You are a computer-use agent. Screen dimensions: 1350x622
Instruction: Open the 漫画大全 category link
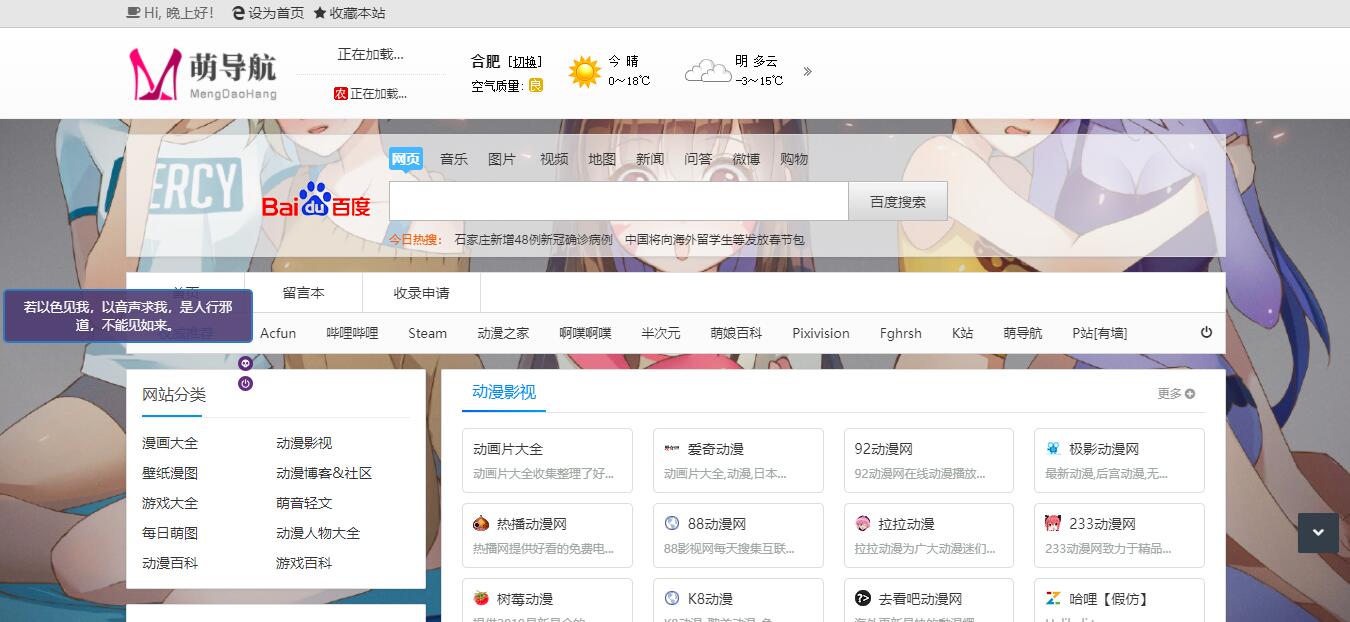coord(170,443)
